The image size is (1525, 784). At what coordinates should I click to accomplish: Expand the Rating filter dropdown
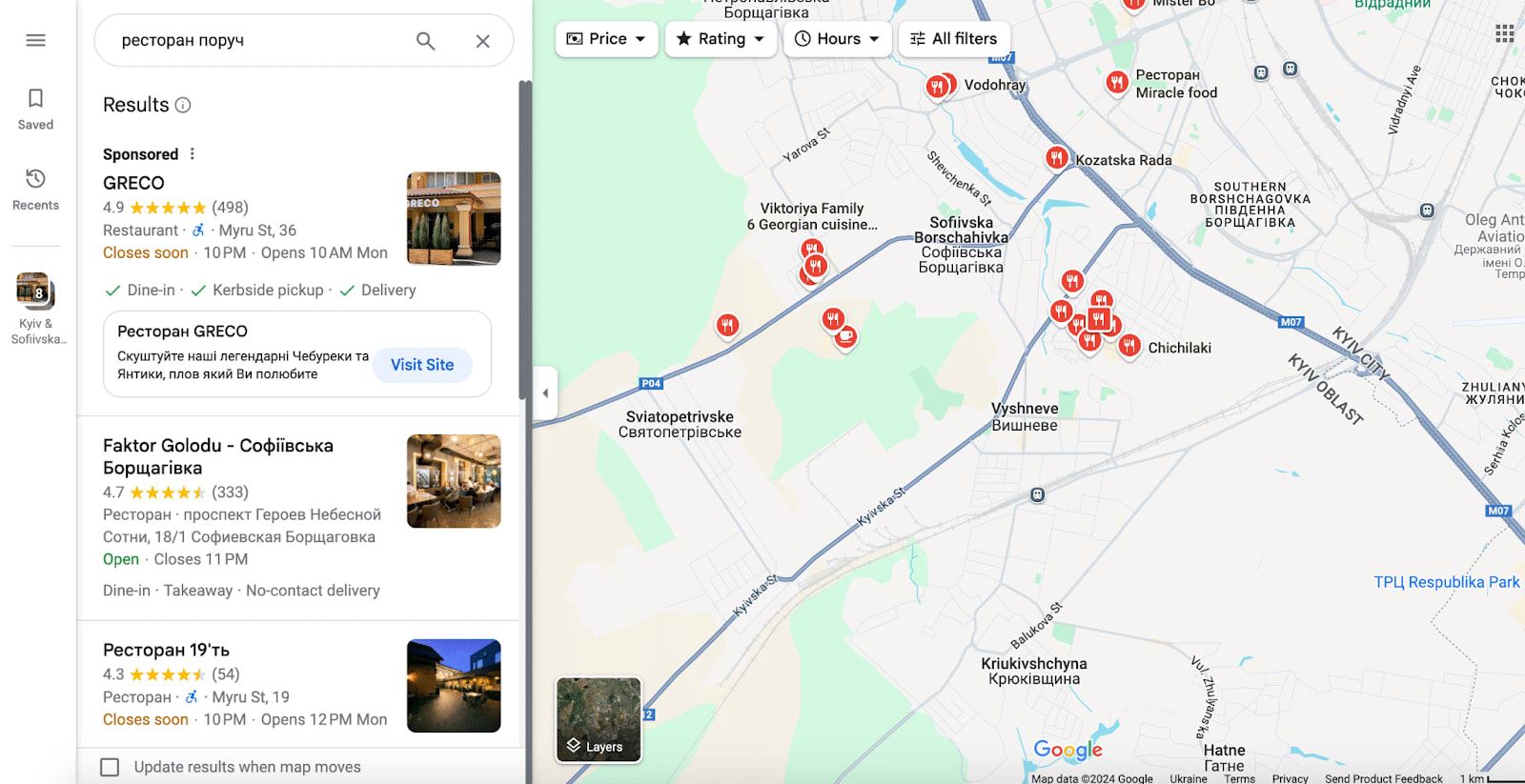pos(721,39)
